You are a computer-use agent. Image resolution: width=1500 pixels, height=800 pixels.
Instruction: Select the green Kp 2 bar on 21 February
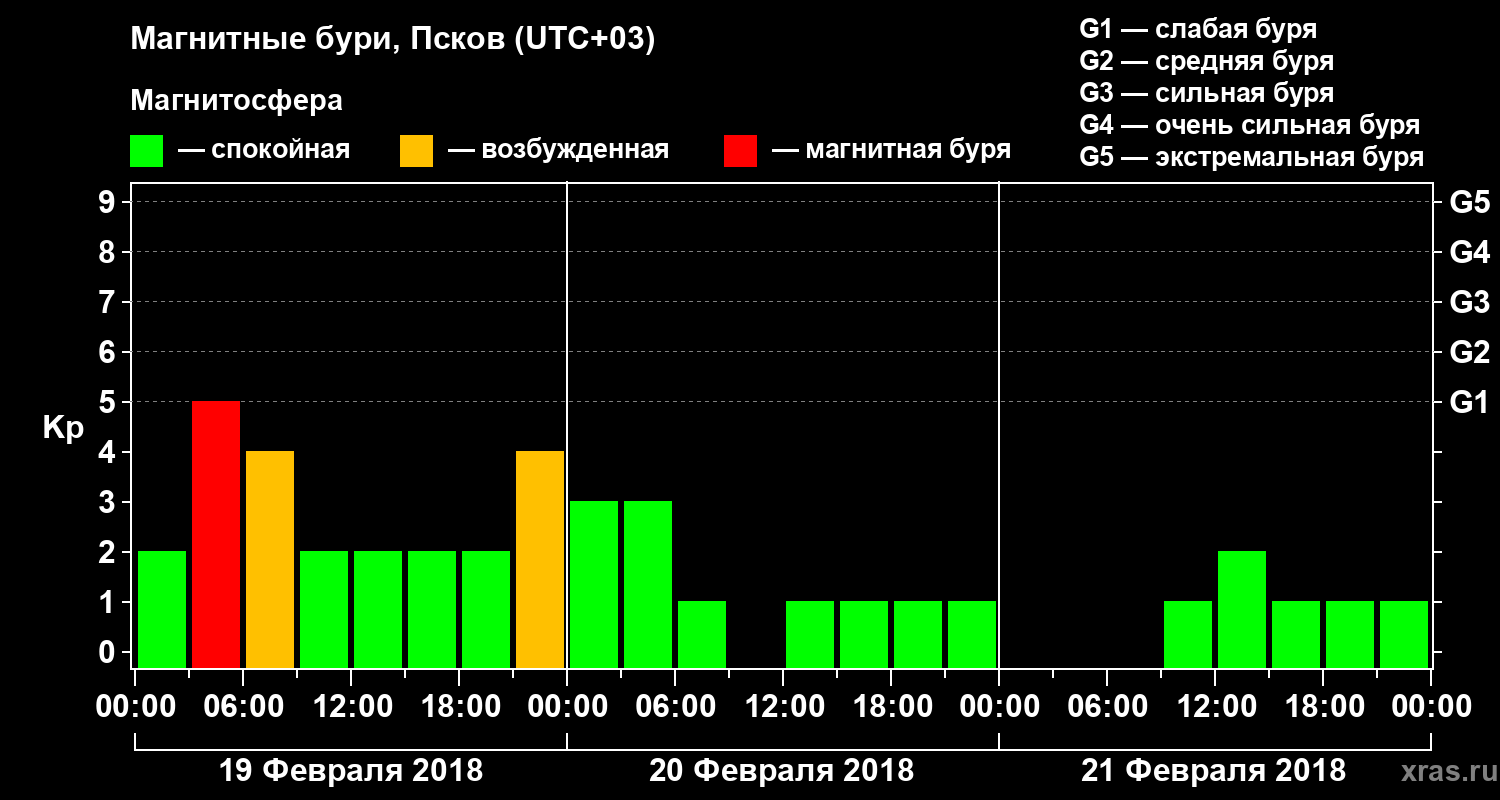coord(1242,609)
